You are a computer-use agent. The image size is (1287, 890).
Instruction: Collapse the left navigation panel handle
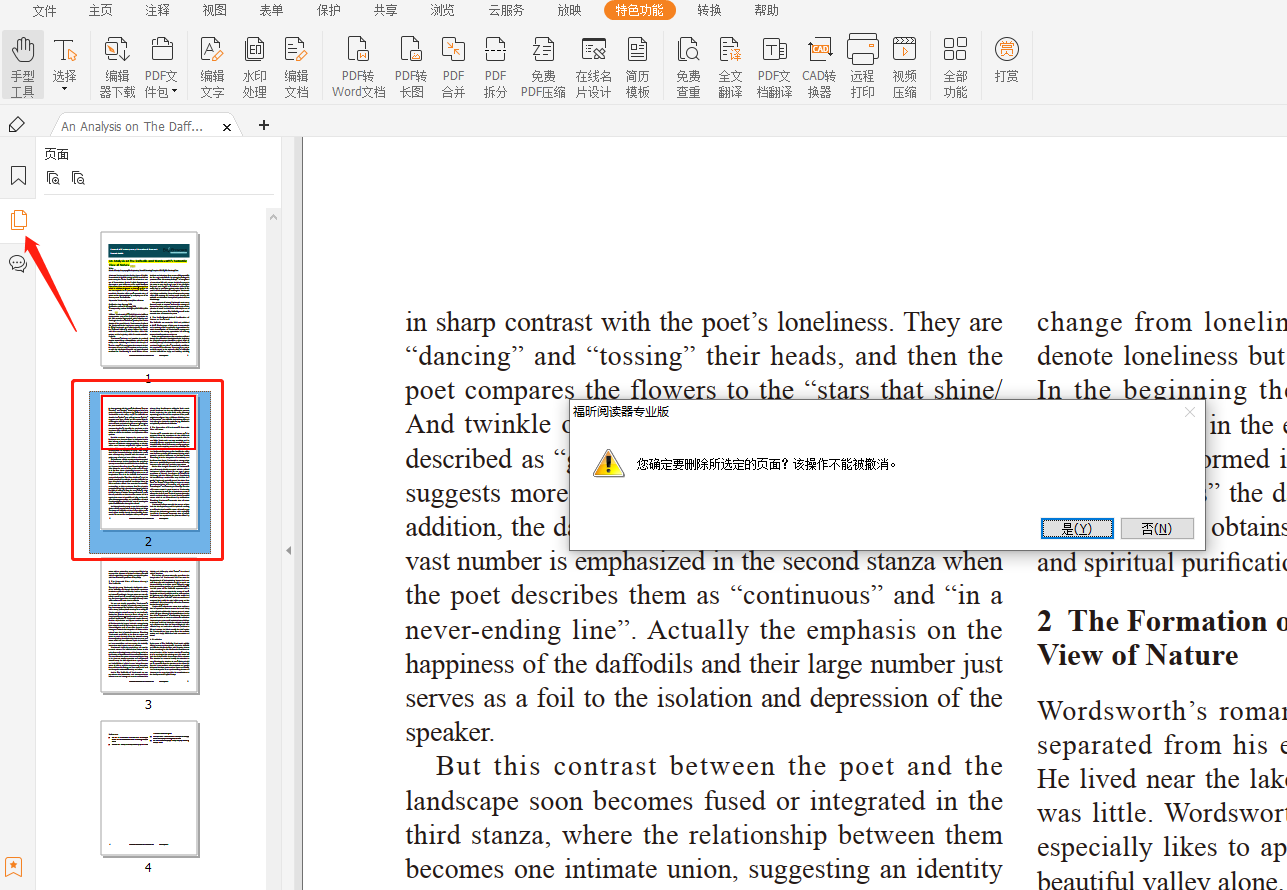[x=289, y=550]
